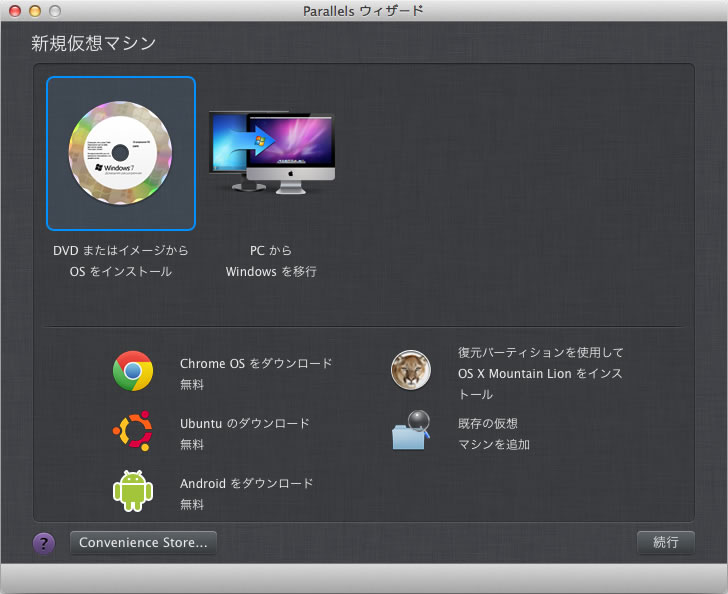Click '既存の仮想 マシンを追加' label

(x=494, y=434)
